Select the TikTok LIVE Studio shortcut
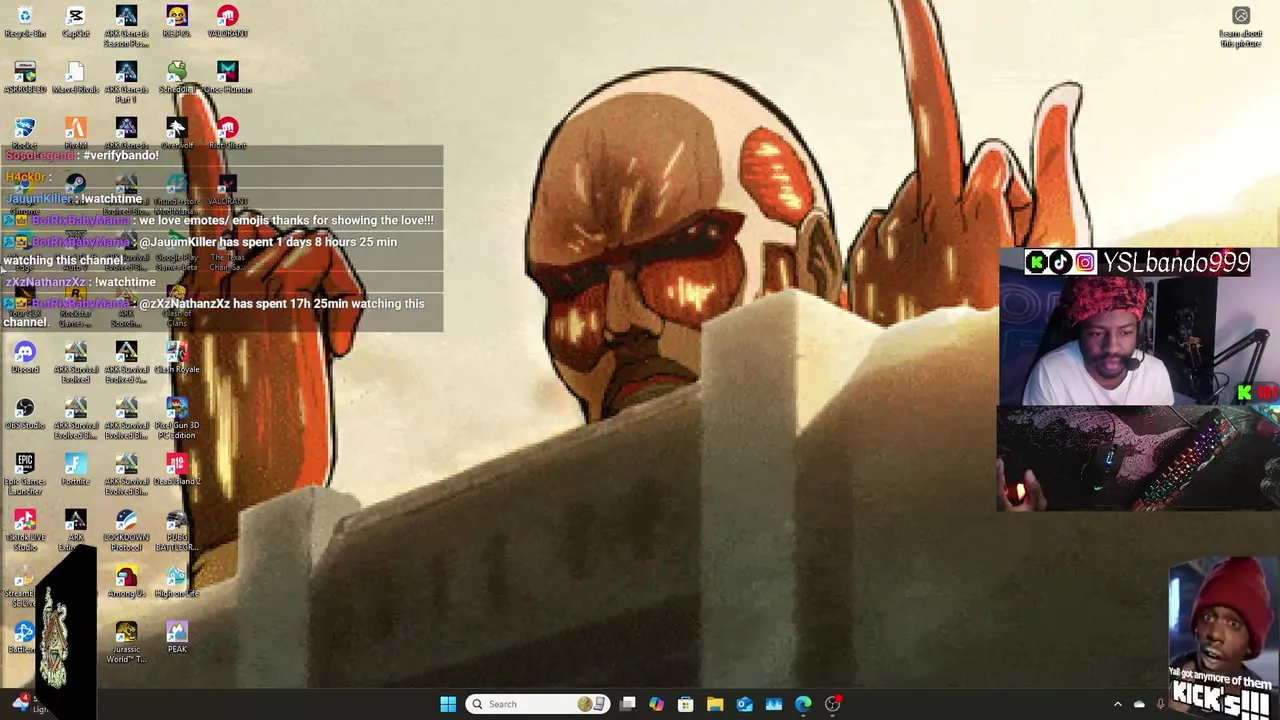Image resolution: width=1280 pixels, height=720 pixels. (25, 530)
